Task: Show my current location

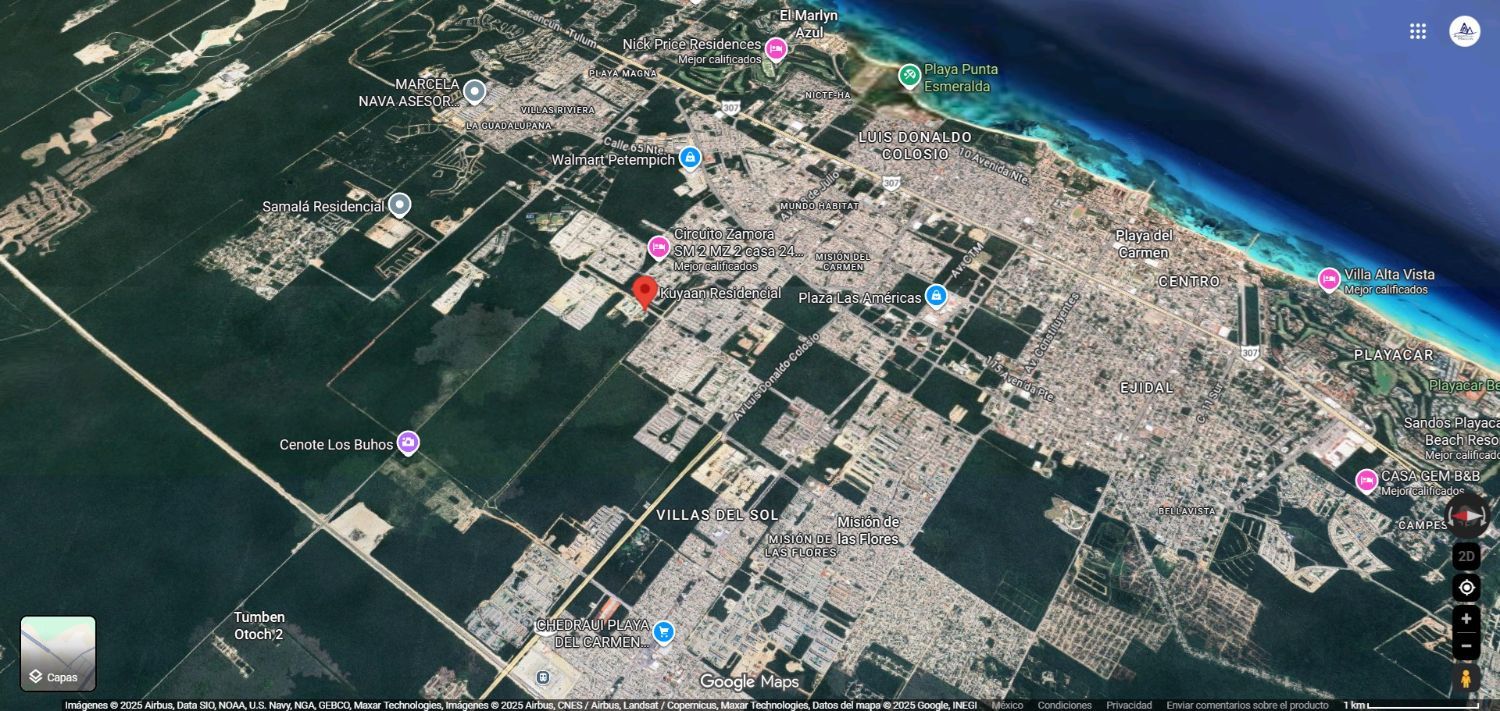Action: [x=1466, y=587]
